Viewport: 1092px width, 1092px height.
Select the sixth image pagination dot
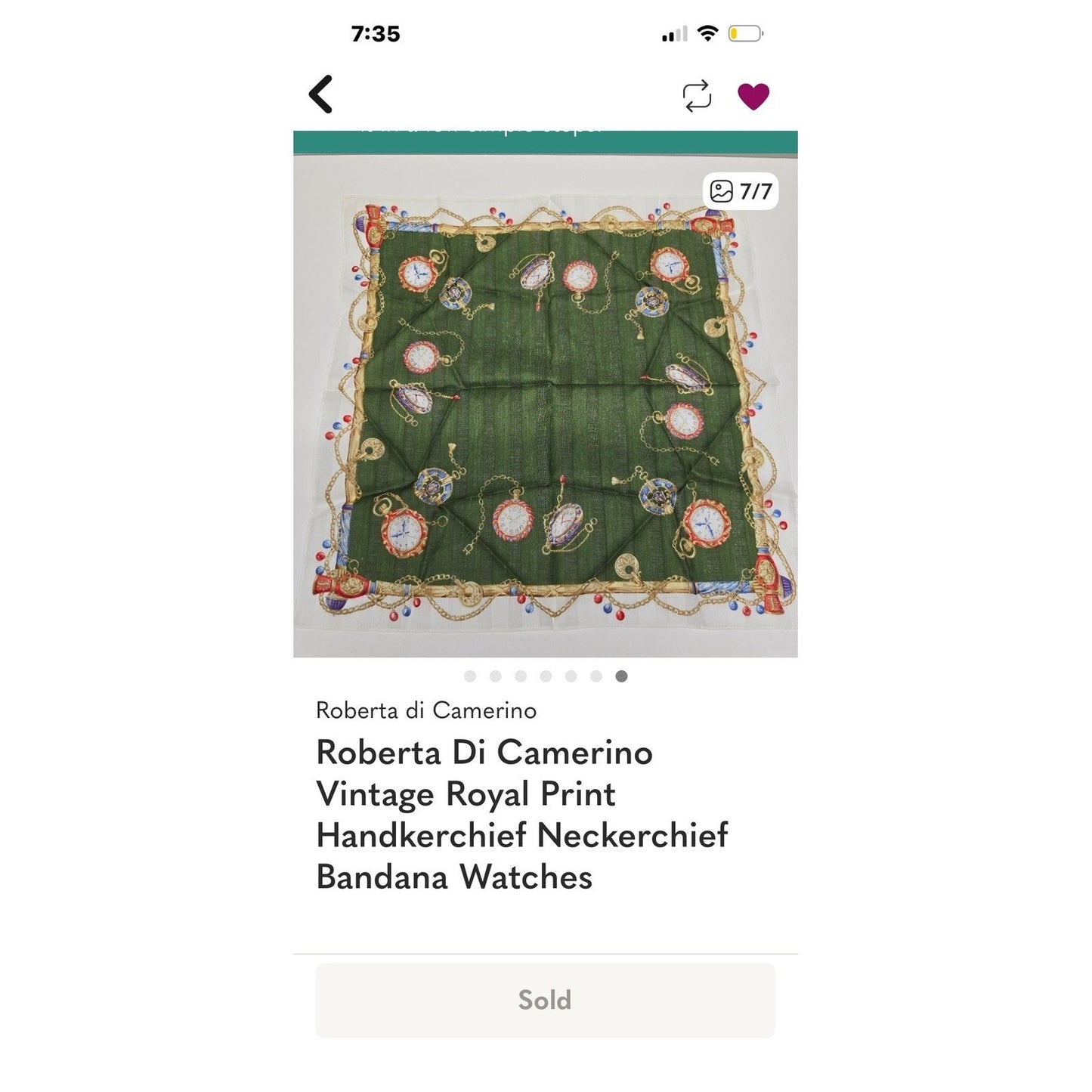[x=596, y=676]
